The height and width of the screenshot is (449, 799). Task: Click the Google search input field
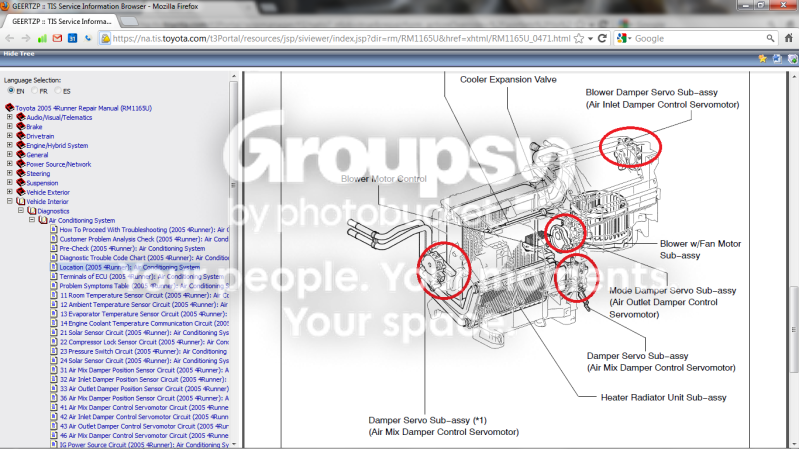pos(699,39)
